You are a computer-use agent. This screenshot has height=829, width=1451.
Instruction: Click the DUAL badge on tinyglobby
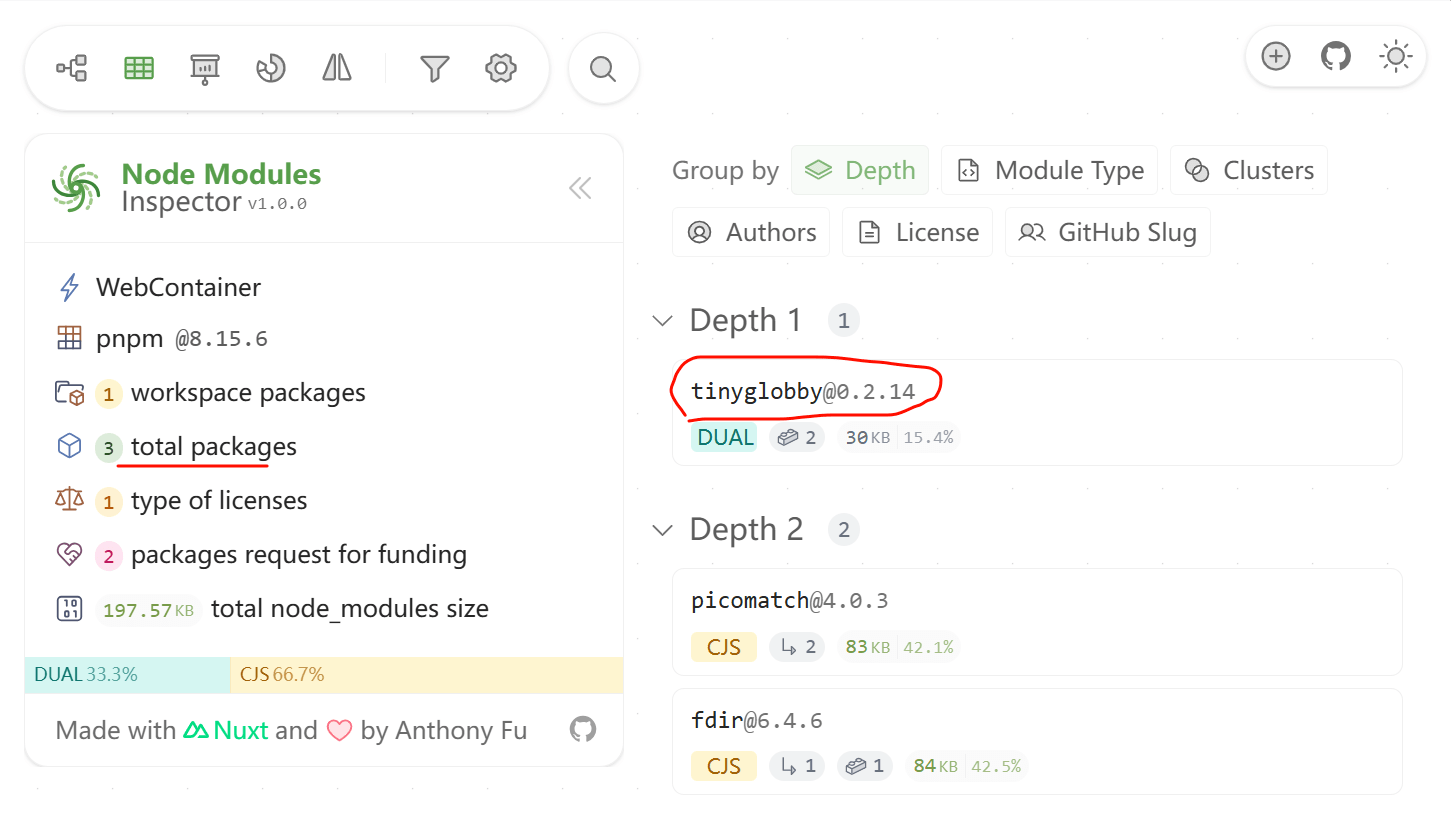(x=724, y=437)
